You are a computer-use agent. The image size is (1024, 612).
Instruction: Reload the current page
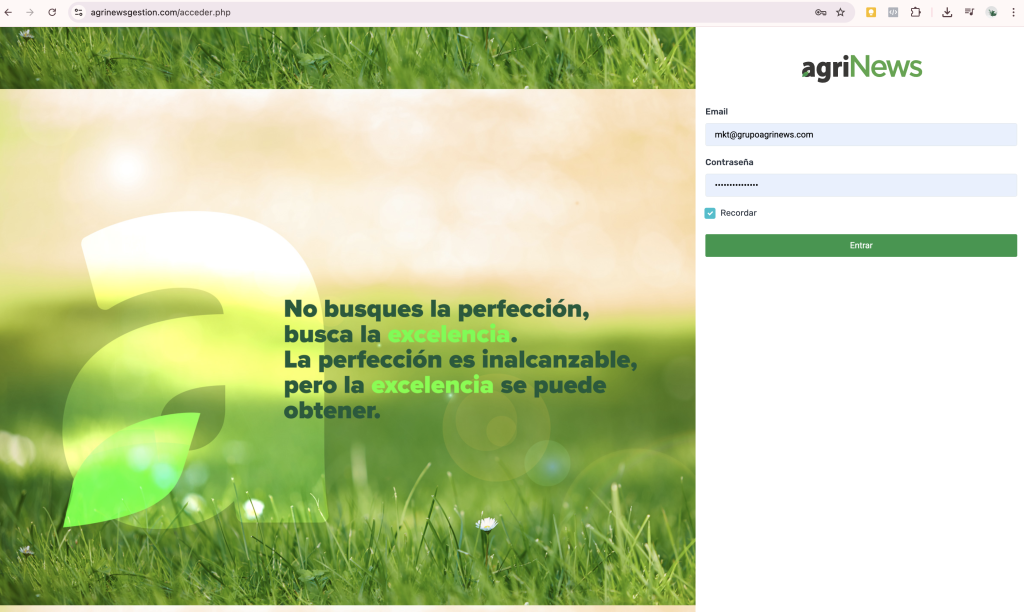point(52,12)
